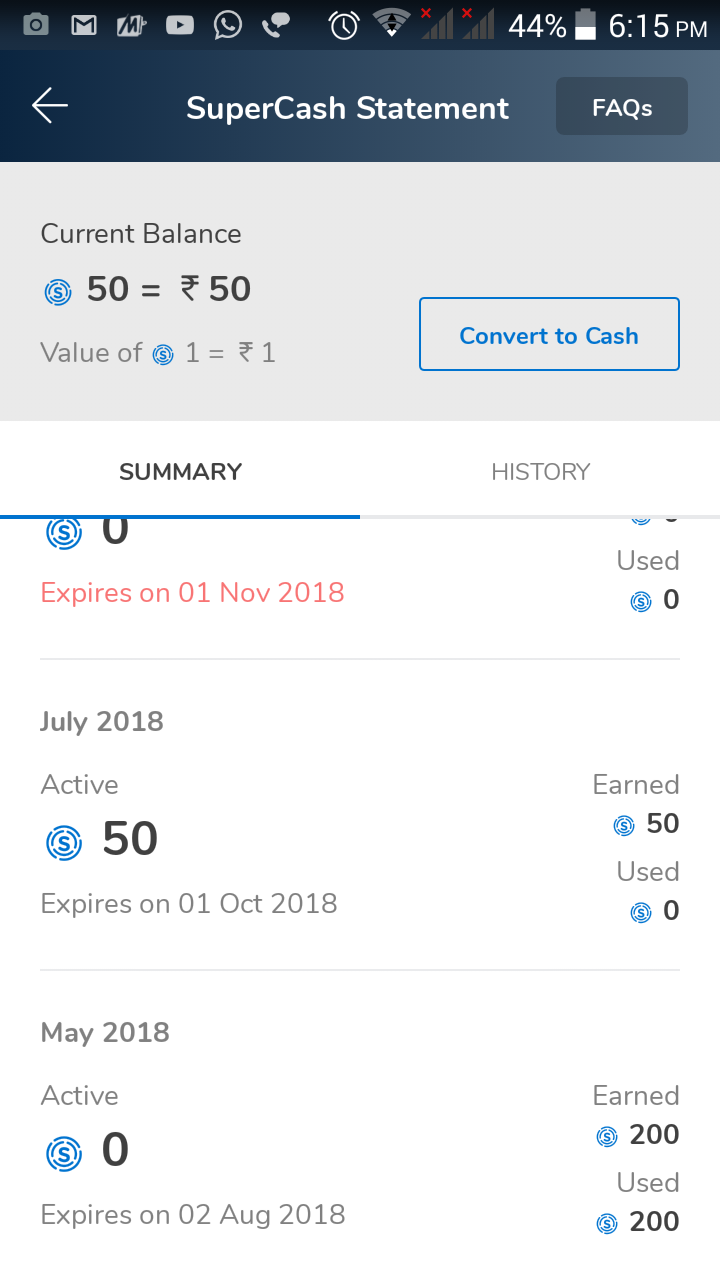Tap the back arrow icon

pos(49,106)
